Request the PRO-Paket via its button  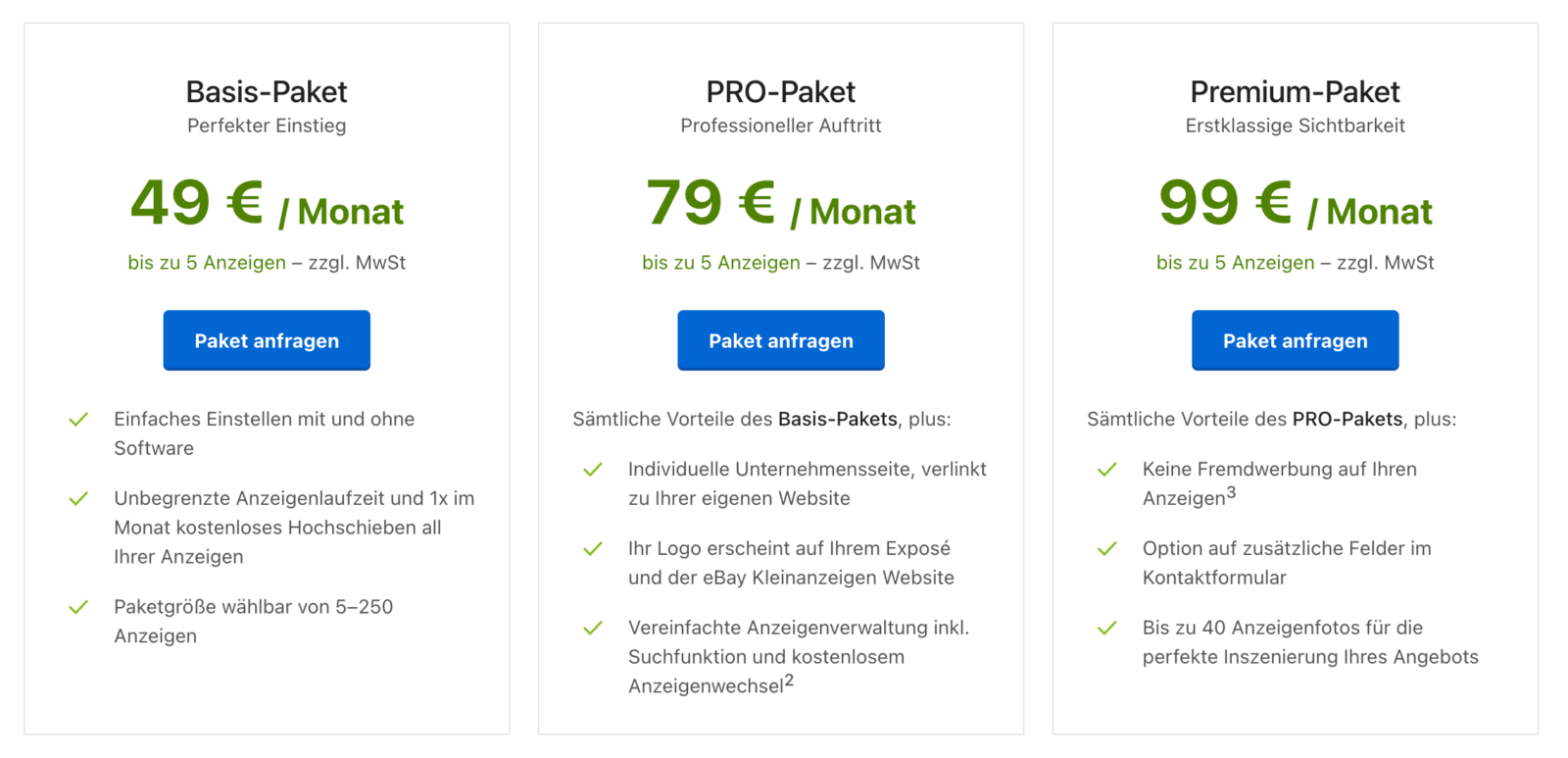click(x=780, y=340)
